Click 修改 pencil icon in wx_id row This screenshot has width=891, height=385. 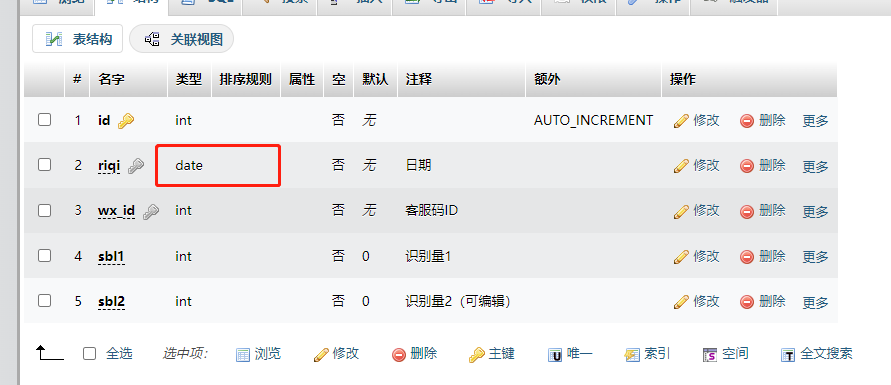click(681, 211)
